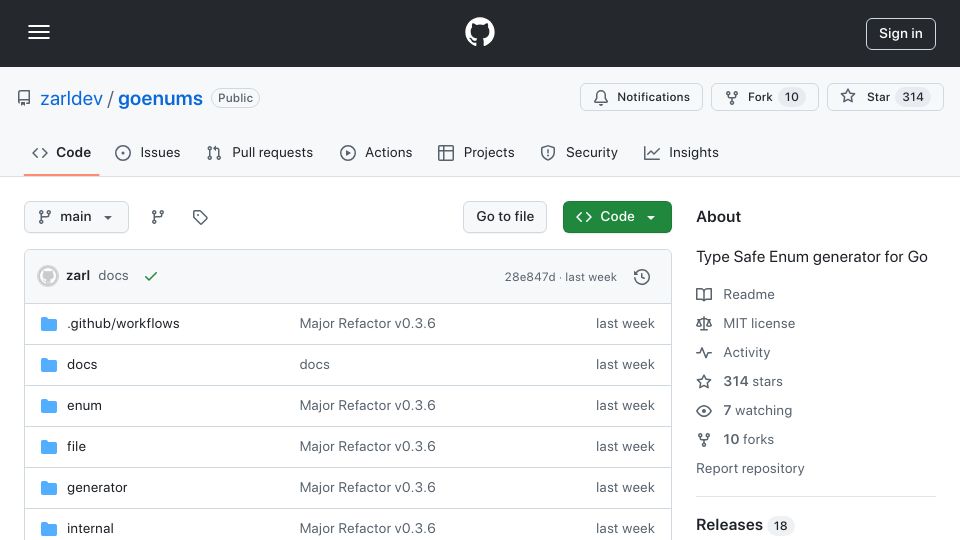Click the Notifications bell button
960x540 pixels.
click(x=641, y=97)
